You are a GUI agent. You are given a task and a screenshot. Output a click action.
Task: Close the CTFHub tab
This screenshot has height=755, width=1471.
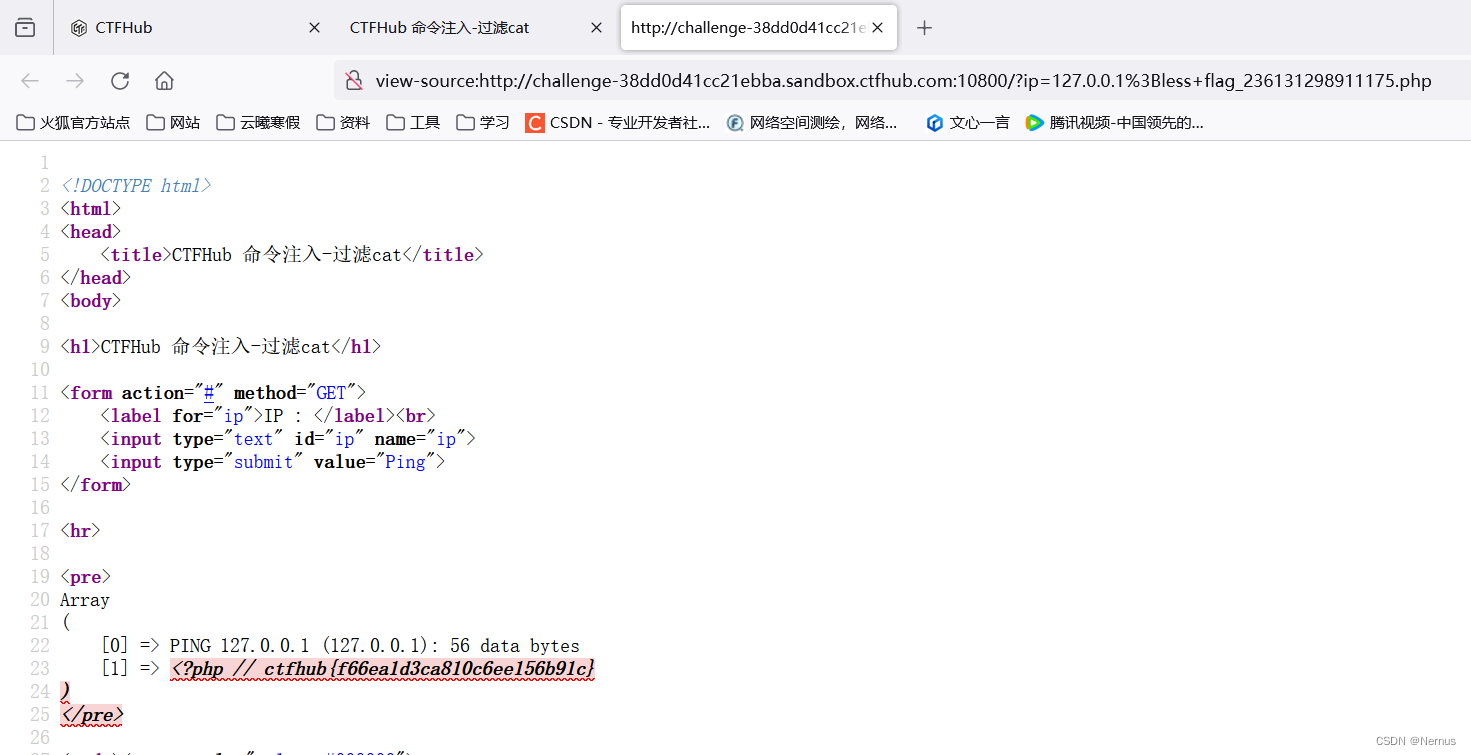pyautogui.click(x=314, y=28)
